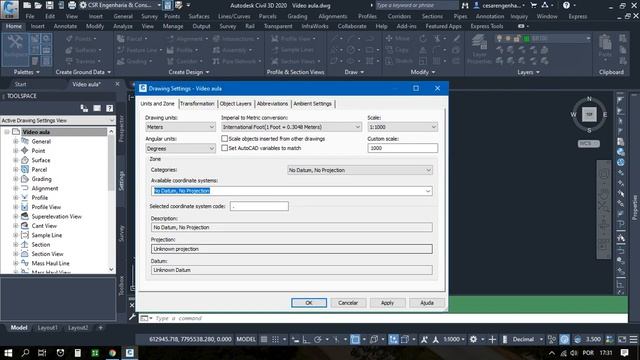Open Windows Start menu
Viewport: 640px width, 360px height.
click(x=8, y=353)
